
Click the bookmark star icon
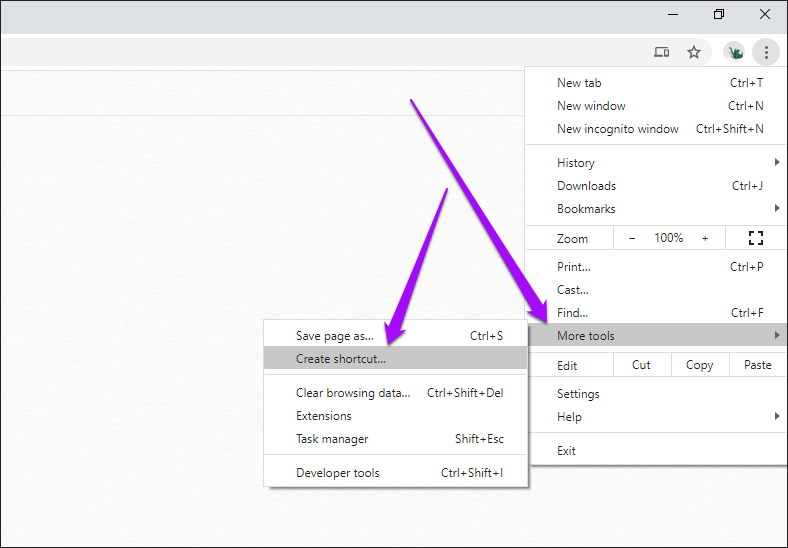(x=694, y=52)
